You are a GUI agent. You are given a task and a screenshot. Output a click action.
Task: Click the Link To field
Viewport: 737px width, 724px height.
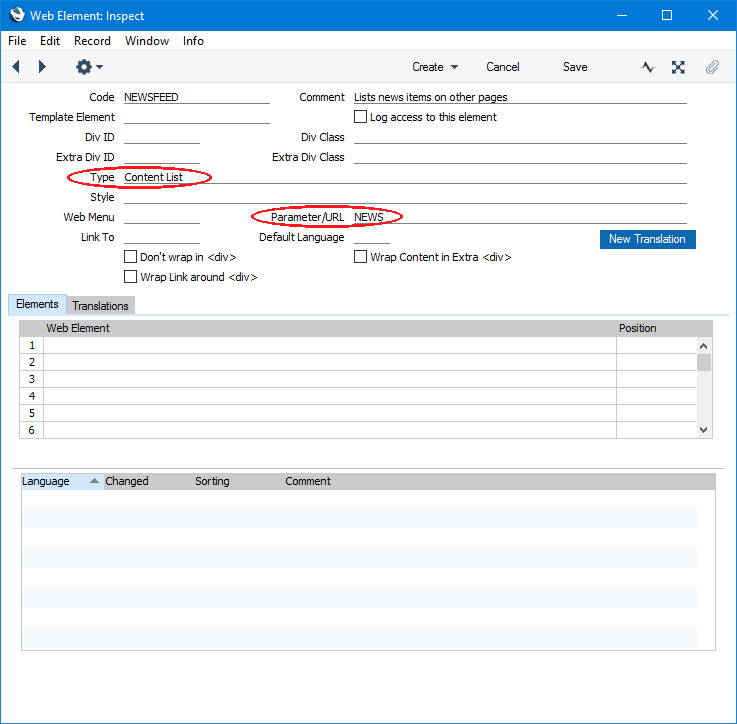click(x=162, y=237)
